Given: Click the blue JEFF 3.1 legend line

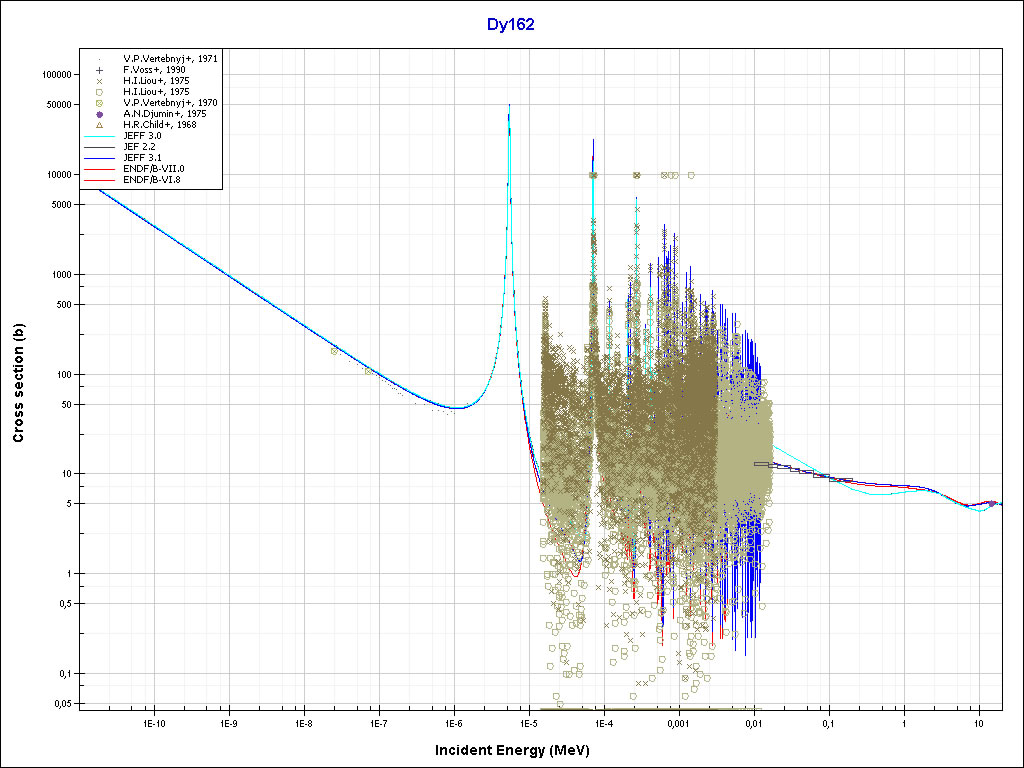Looking at the screenshot, I should [100, 158].
